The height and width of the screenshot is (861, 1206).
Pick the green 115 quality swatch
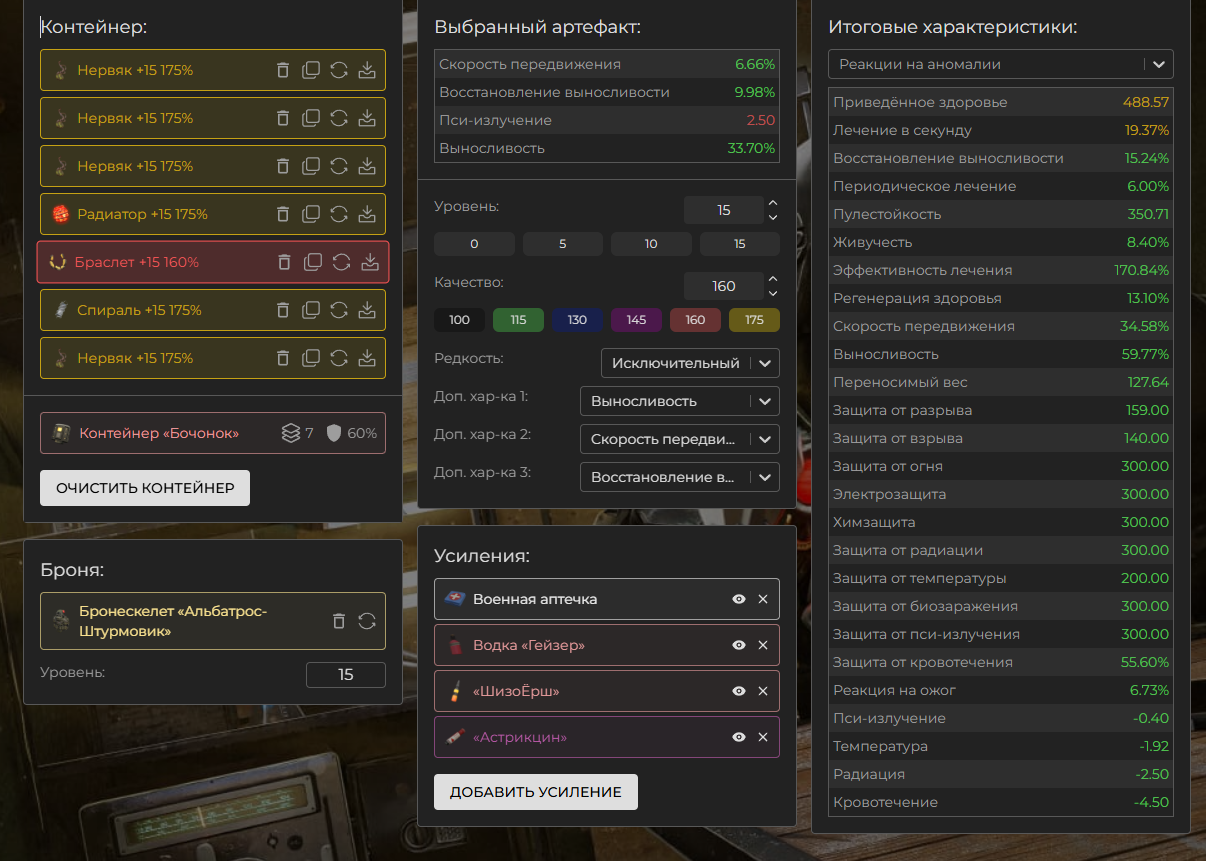[x=518, y=320]
